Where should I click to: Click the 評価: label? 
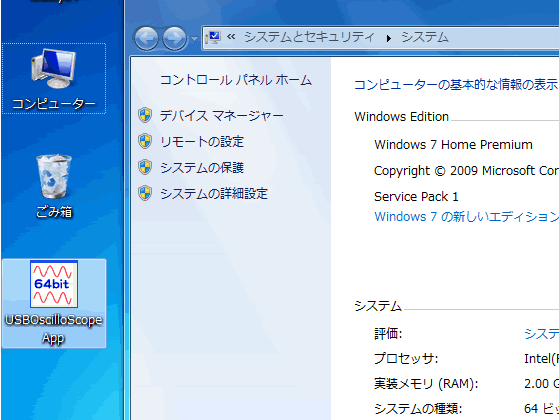point(388,334)
